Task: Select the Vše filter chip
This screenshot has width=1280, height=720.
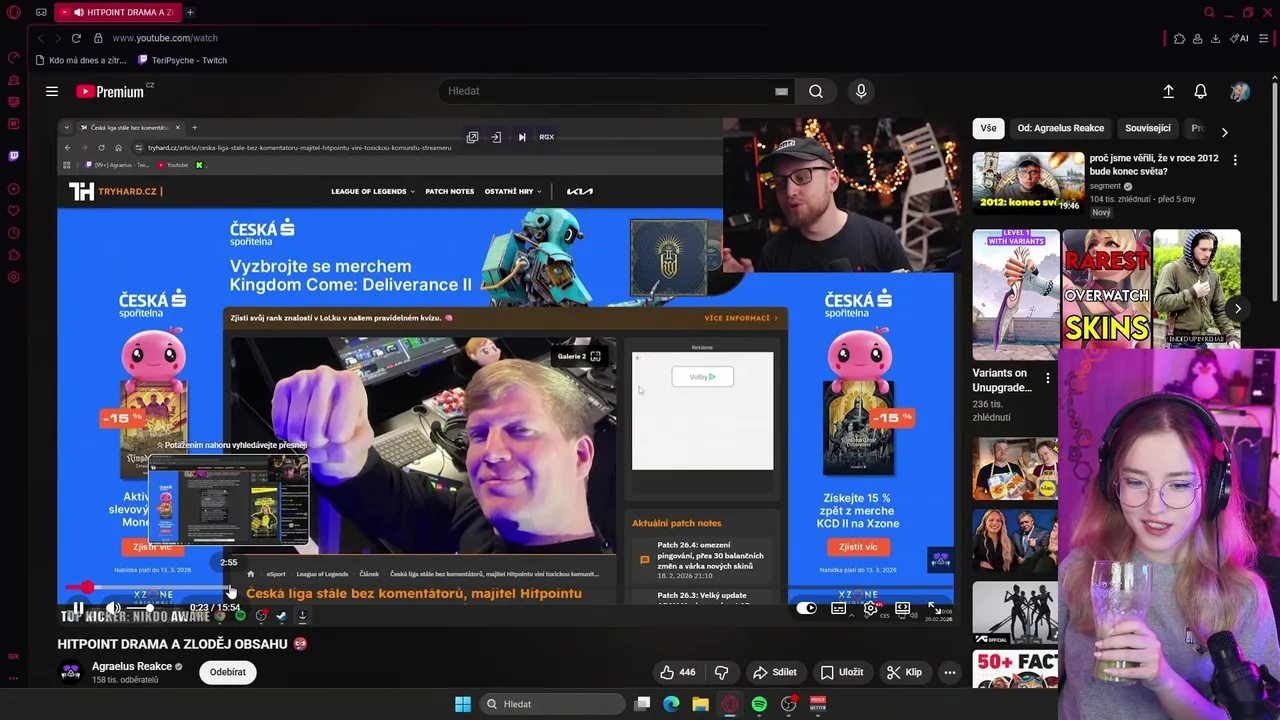Action: [x=988, y=128]
